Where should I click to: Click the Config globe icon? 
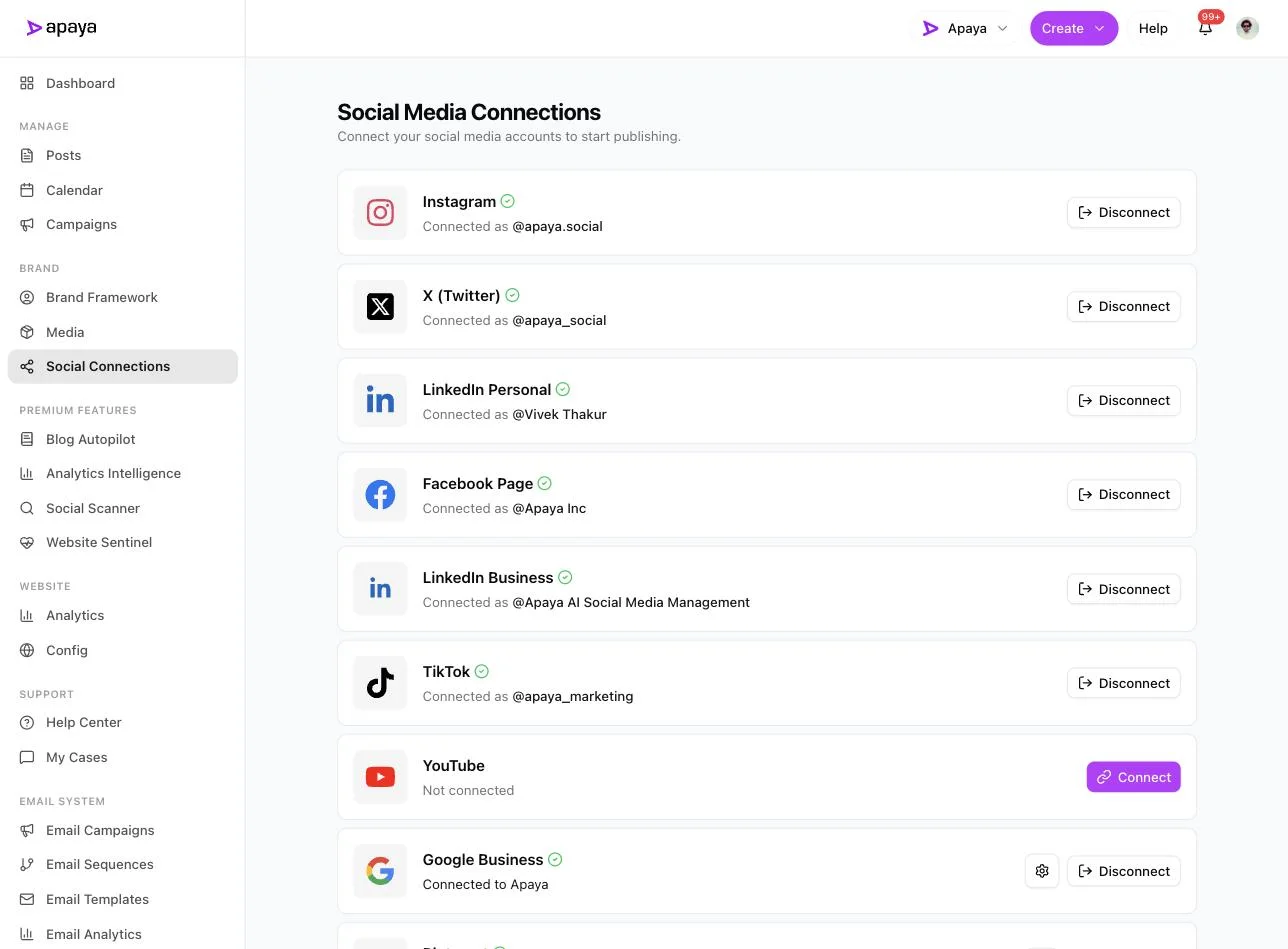click(27, 650)
